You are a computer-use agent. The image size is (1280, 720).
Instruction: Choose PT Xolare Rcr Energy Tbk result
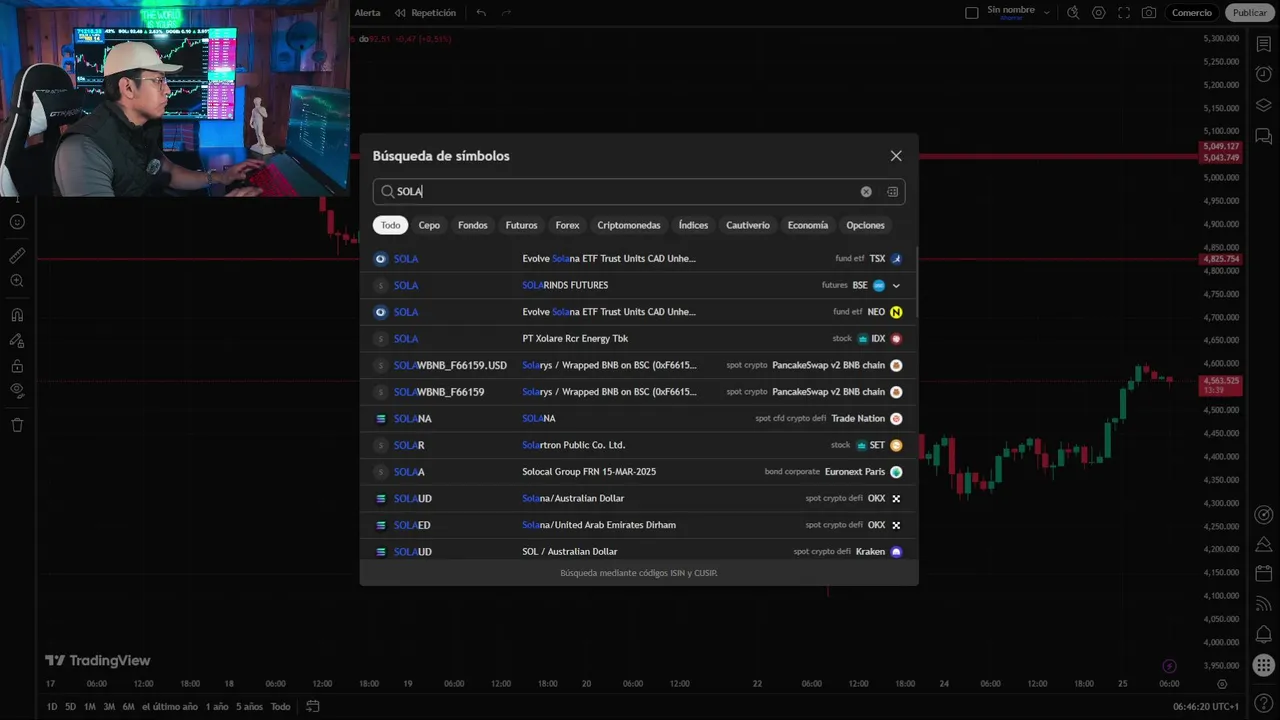(638, 339)
